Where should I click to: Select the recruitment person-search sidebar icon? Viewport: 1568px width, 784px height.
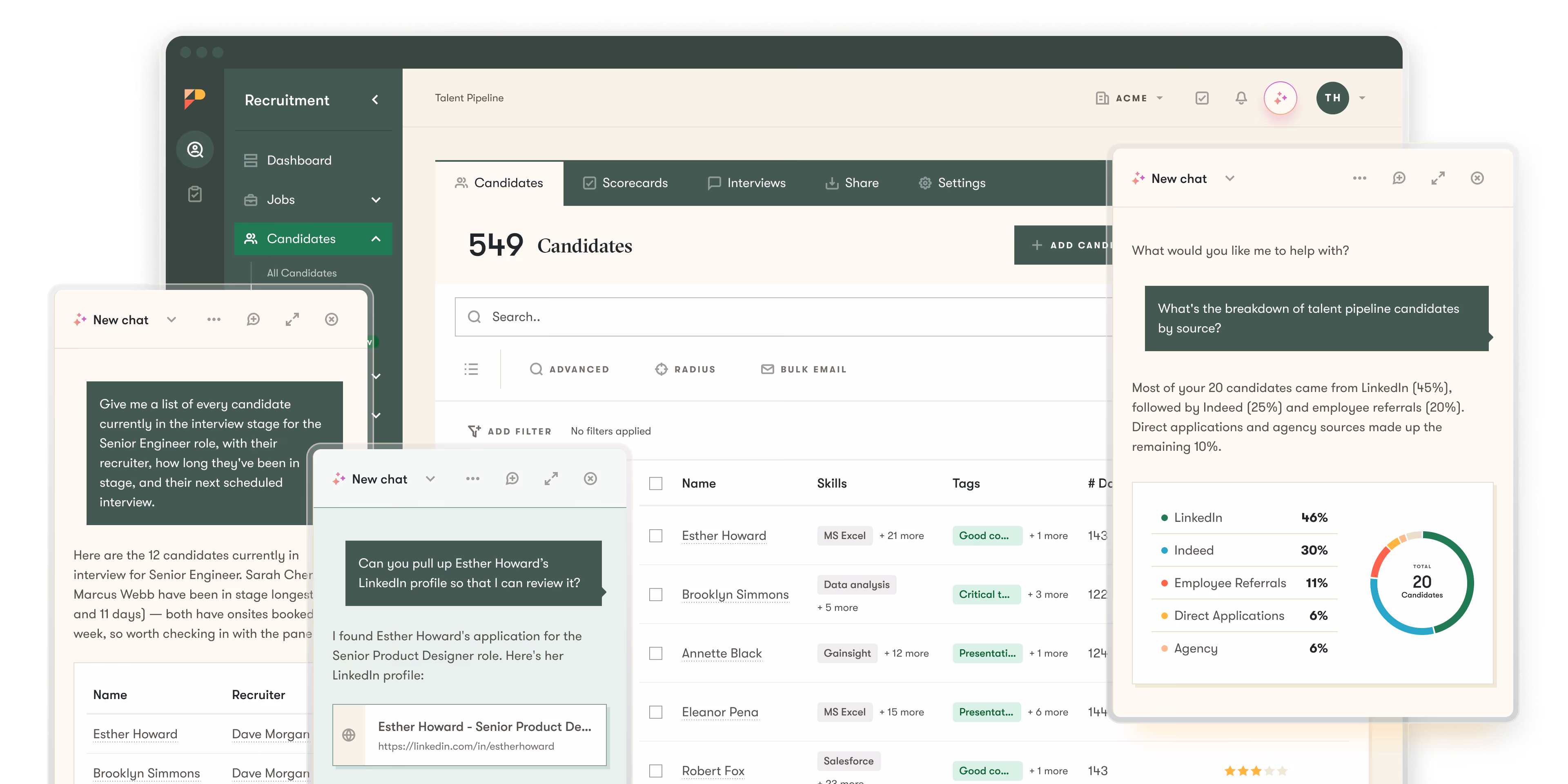pos(195,149)
